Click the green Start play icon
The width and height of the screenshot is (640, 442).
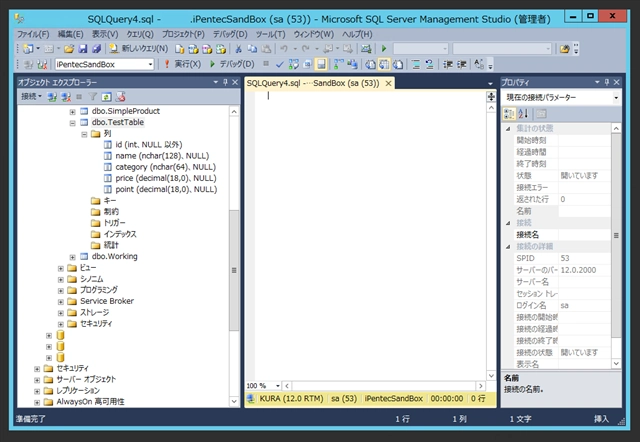pos(384,49)
